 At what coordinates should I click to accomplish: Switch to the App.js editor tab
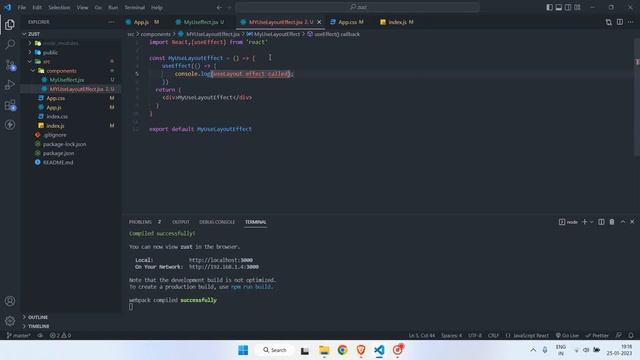(x=143, y=22)
